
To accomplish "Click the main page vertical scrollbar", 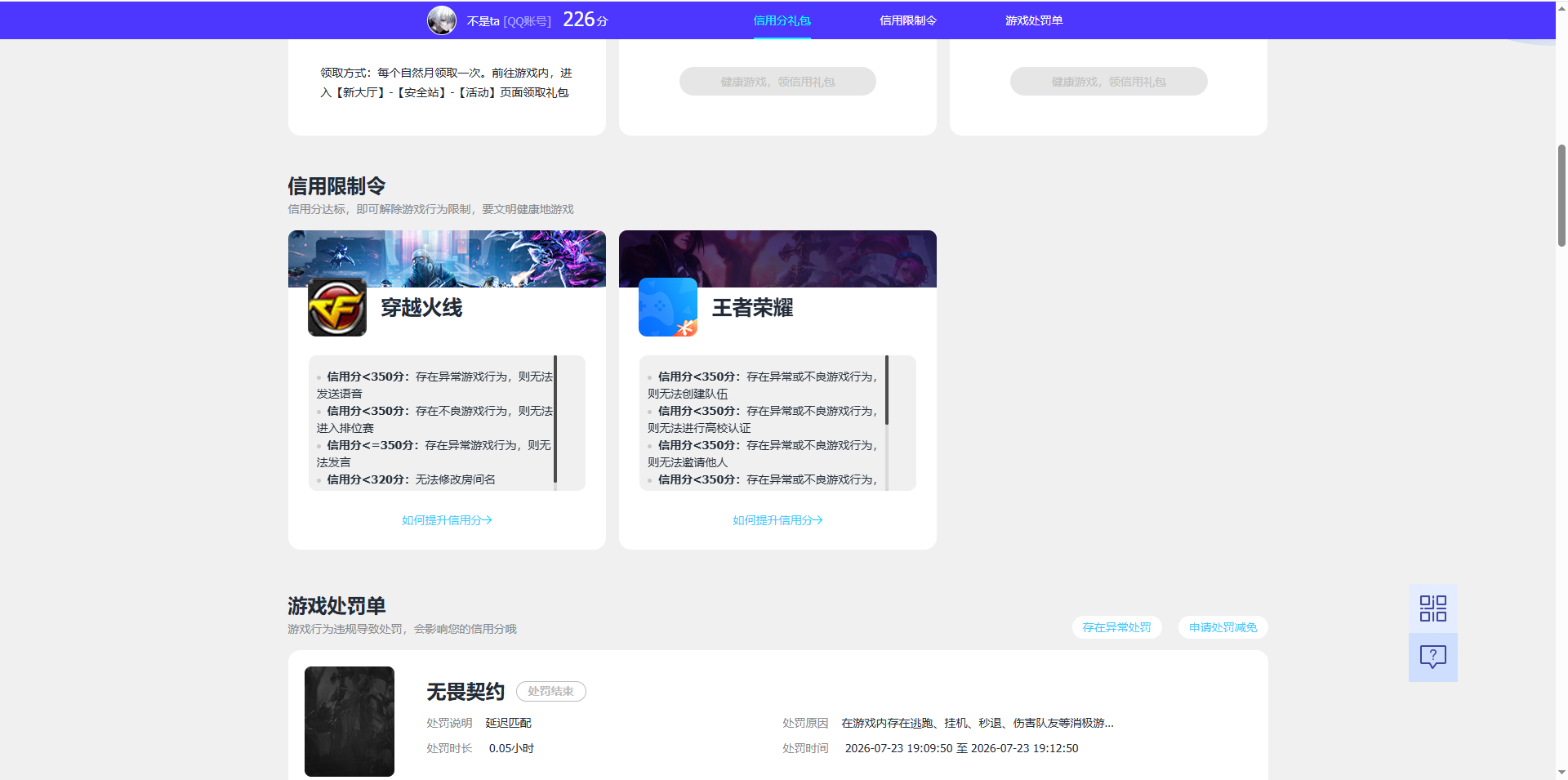I will click(1561, 196).
